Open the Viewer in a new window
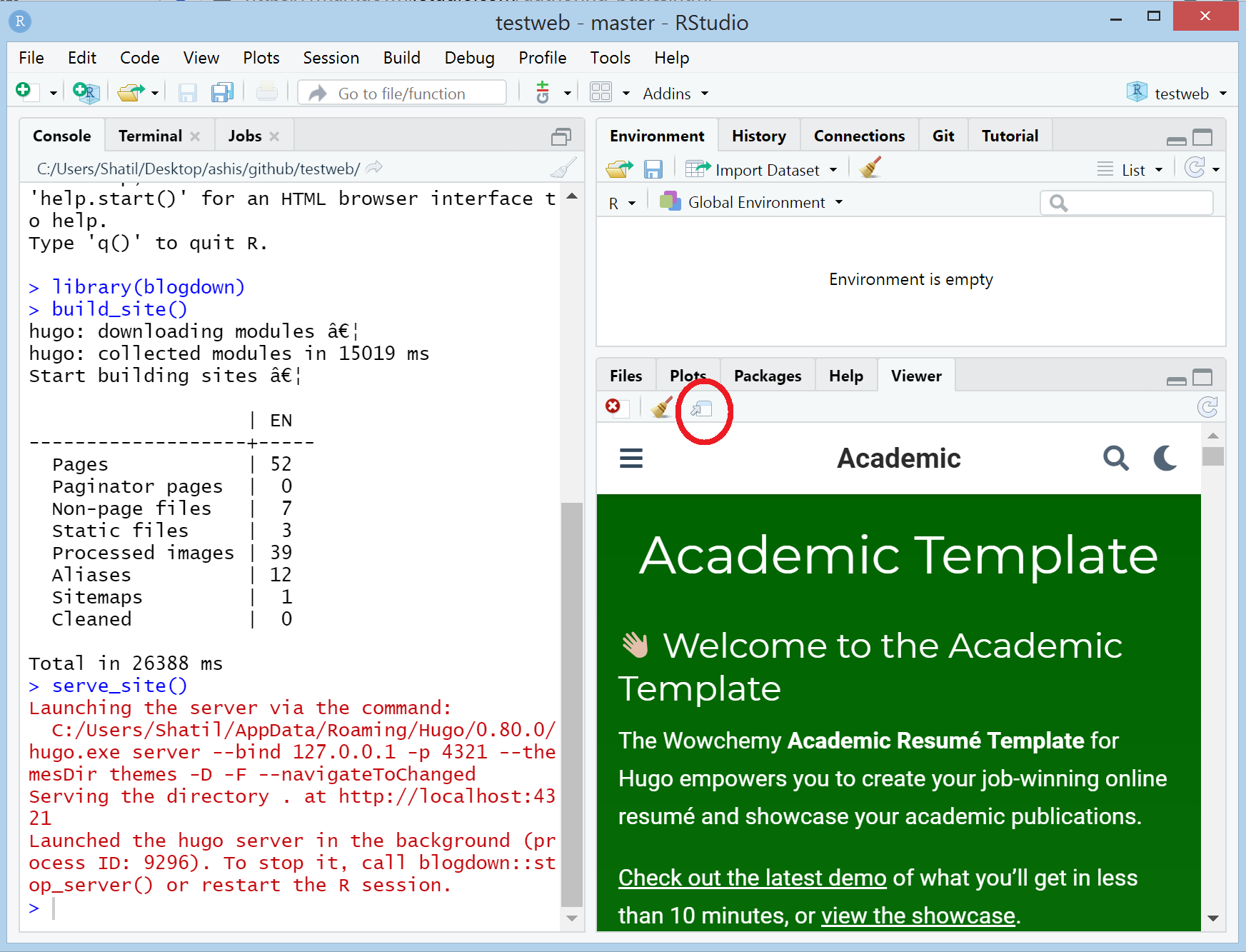Image resolution: width=1246 pixels, height=952 pixels. click(x=703, y=409)
